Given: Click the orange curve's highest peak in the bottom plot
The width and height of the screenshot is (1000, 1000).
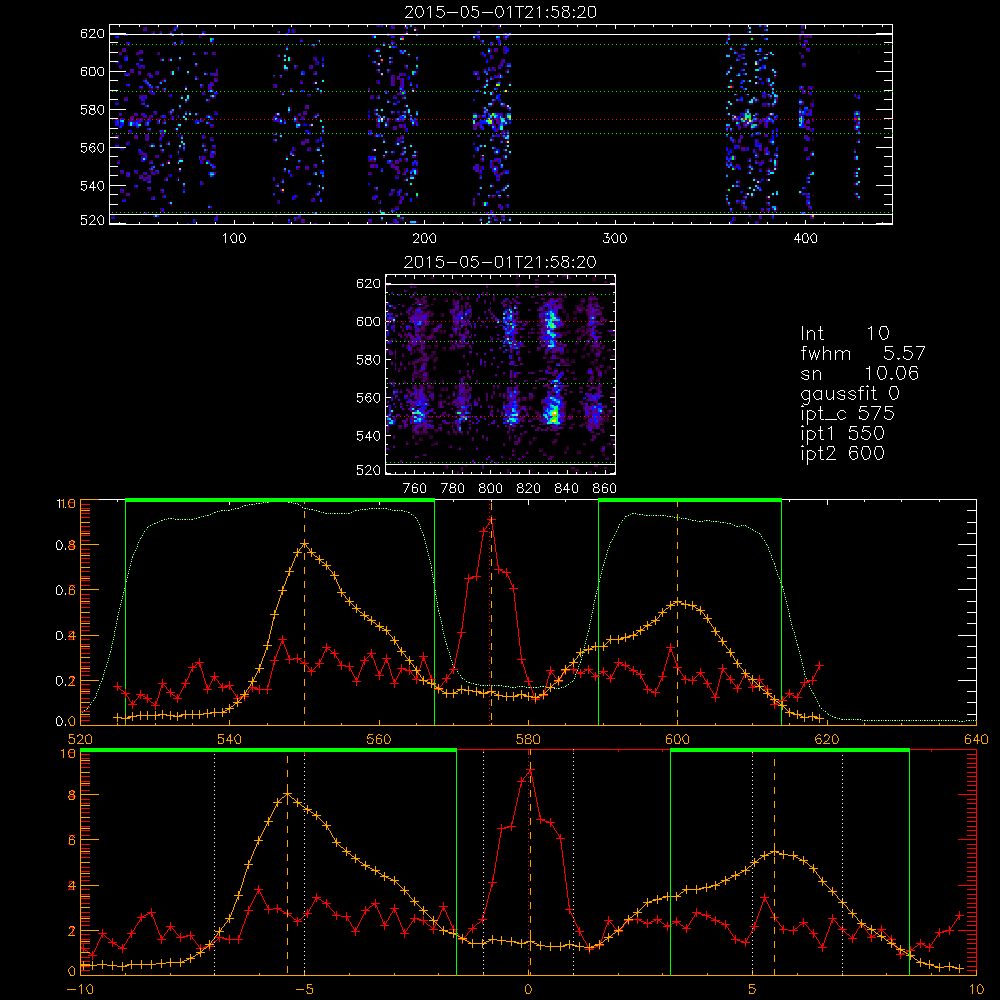Looking at the screenshot, I should (x=288, y=795).
